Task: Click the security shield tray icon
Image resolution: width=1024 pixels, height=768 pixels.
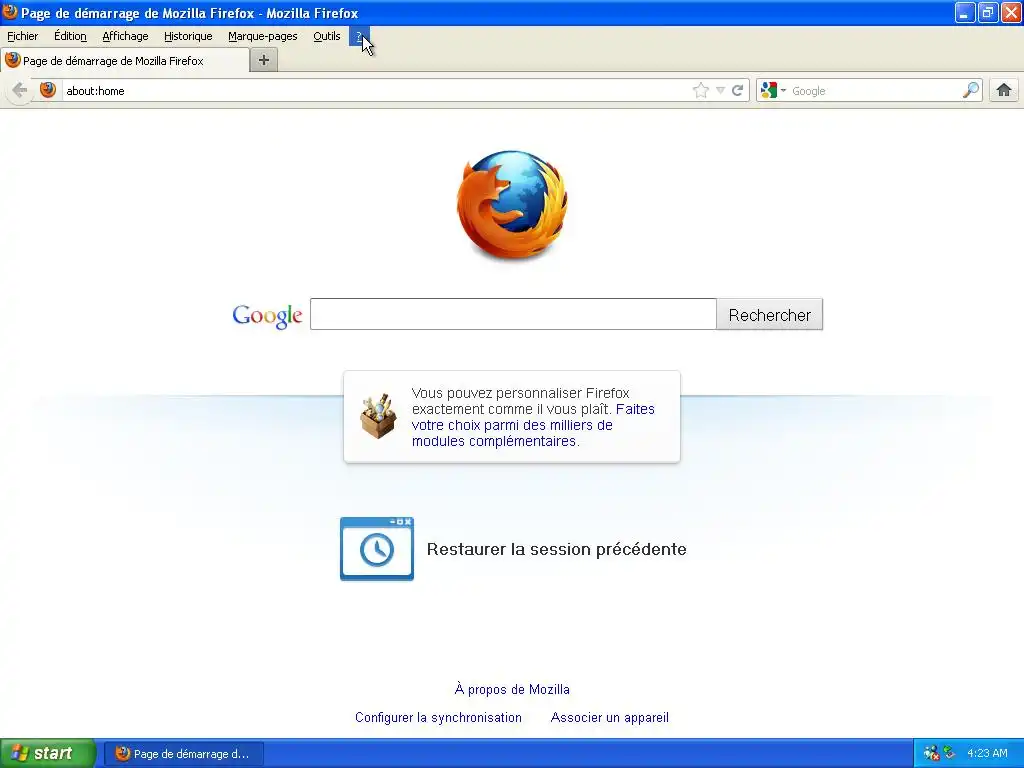Action: 950,753
